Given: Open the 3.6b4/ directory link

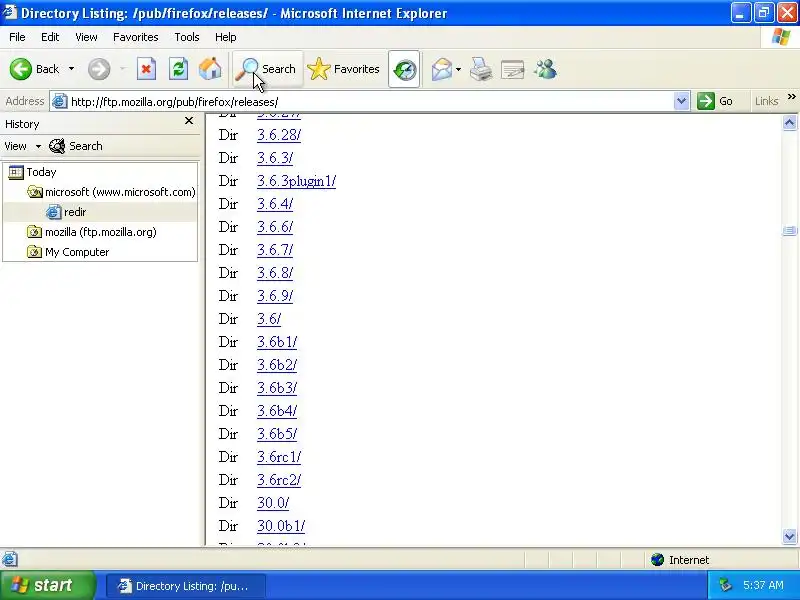Looking at the screenshot, I should tap(277, 411).
